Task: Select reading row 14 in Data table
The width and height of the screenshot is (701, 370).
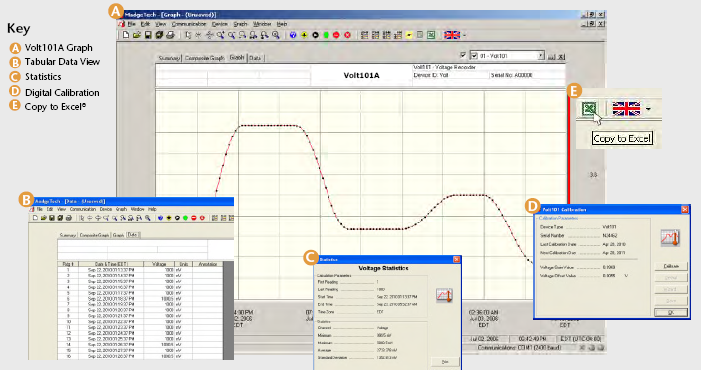Action: (140, 345)
